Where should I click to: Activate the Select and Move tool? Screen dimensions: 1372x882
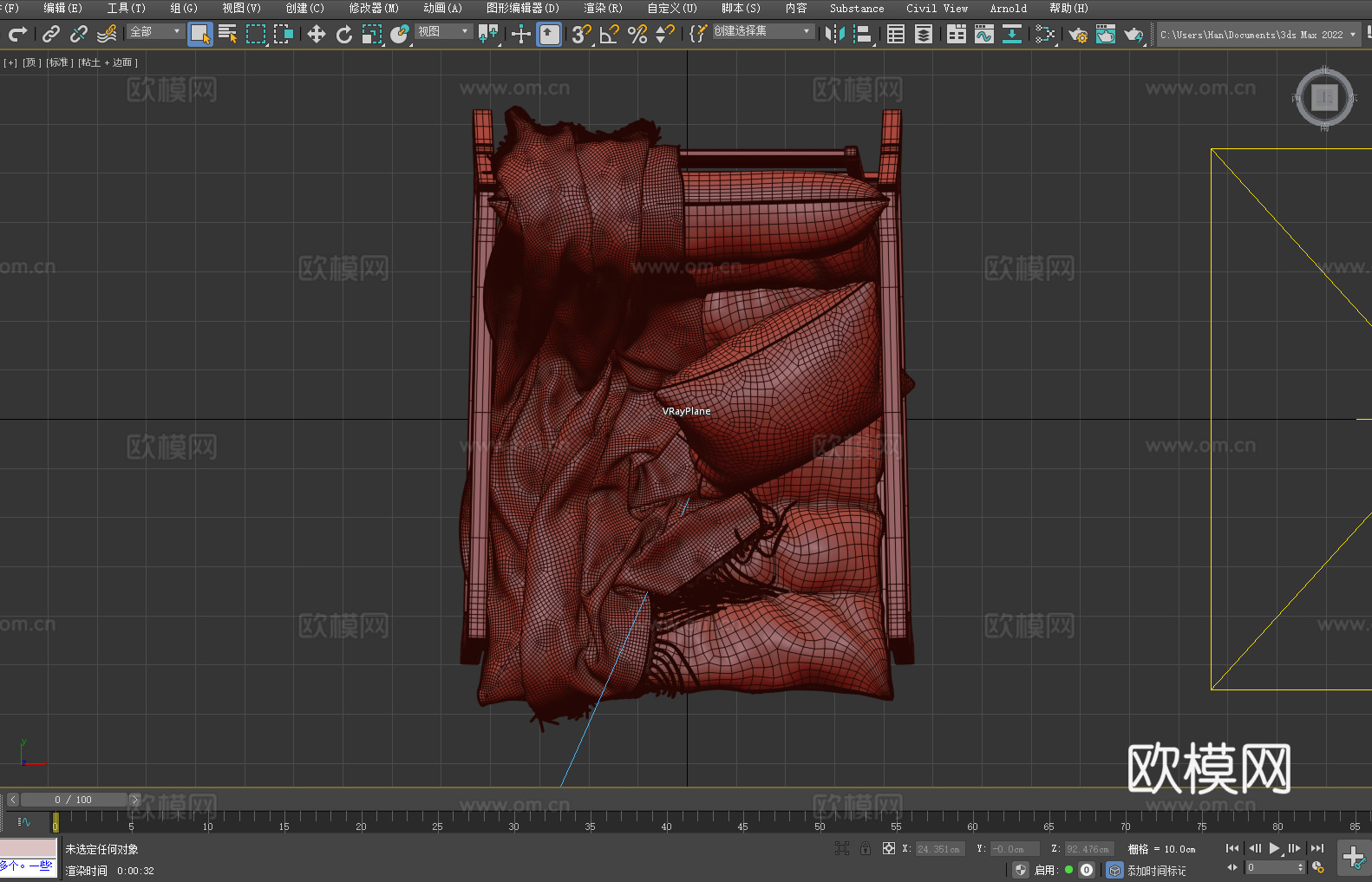[x=317, y=35]
